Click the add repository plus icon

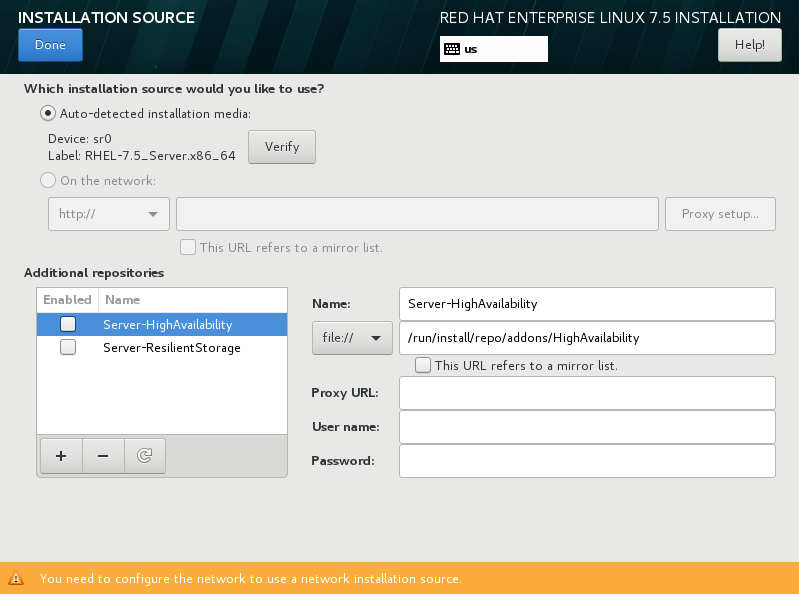[61, 456]
